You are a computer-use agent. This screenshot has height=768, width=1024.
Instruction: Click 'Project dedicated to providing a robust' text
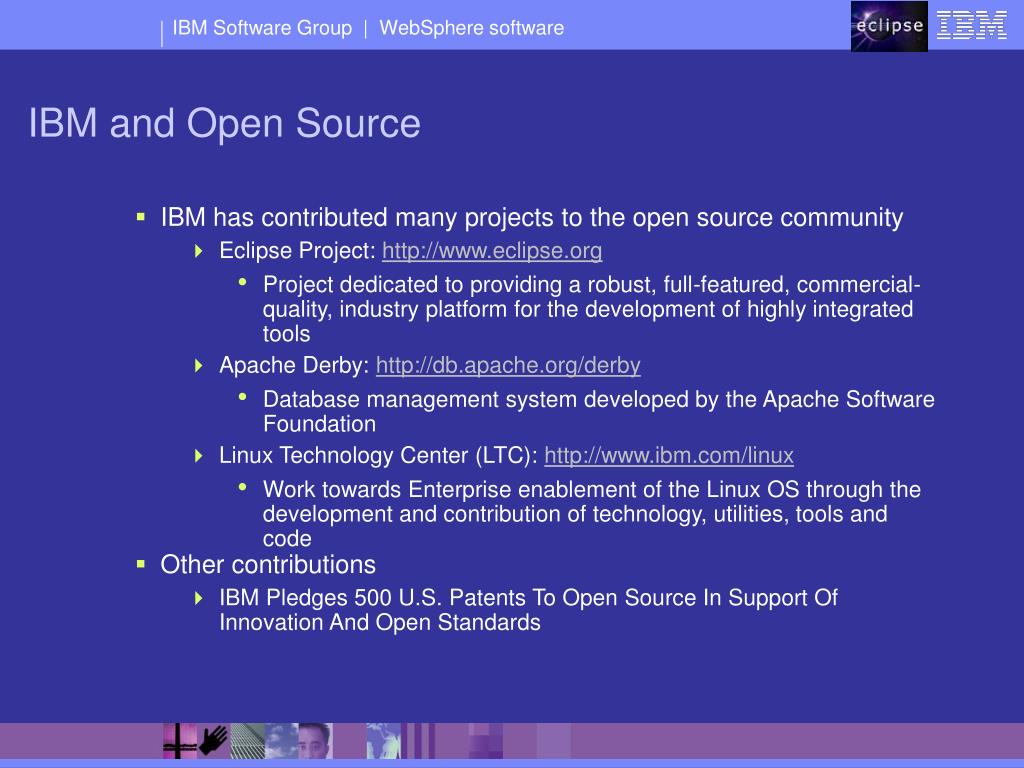pos(592,309)
